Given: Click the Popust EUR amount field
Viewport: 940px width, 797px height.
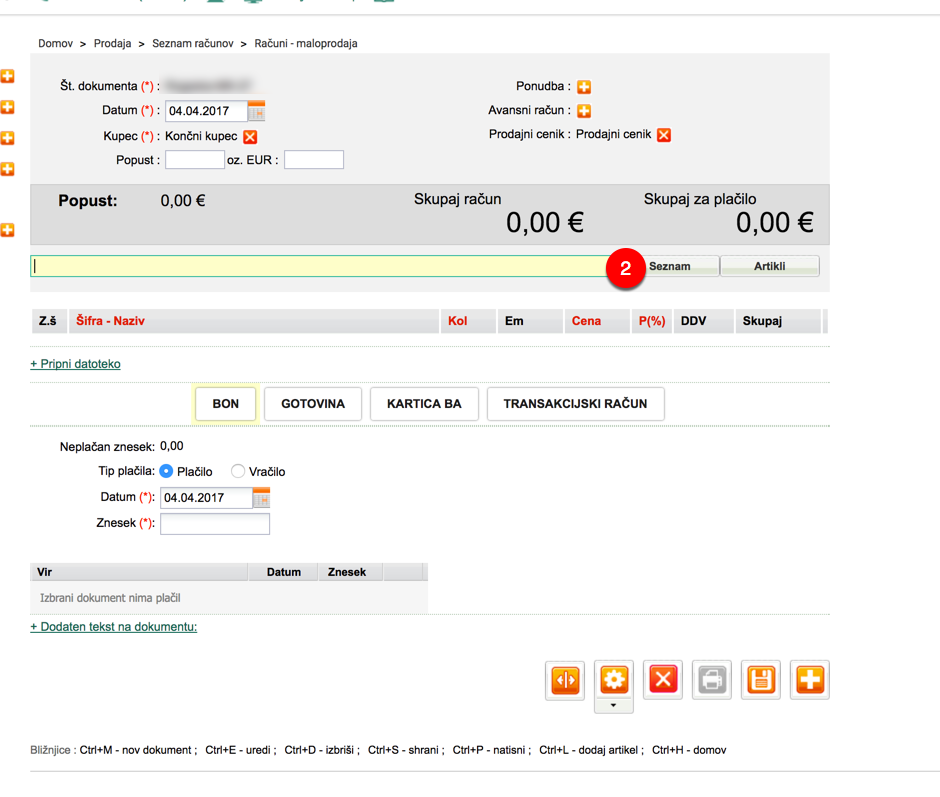Looking at the screenshot, I should pyautogui.click(x=314, y=160).
